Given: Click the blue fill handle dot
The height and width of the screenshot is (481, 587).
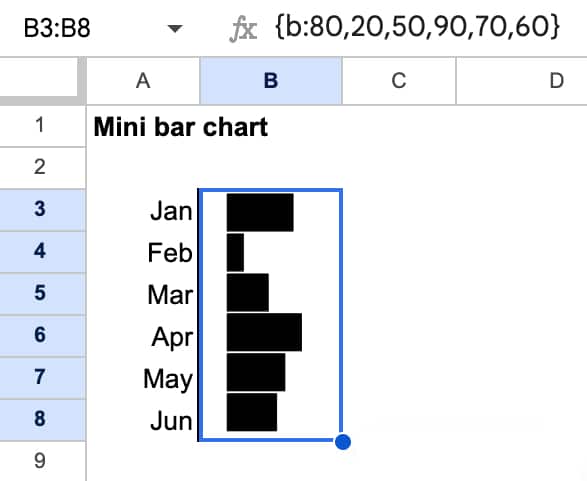Looking at the screenshot, I should pos(343,442).
